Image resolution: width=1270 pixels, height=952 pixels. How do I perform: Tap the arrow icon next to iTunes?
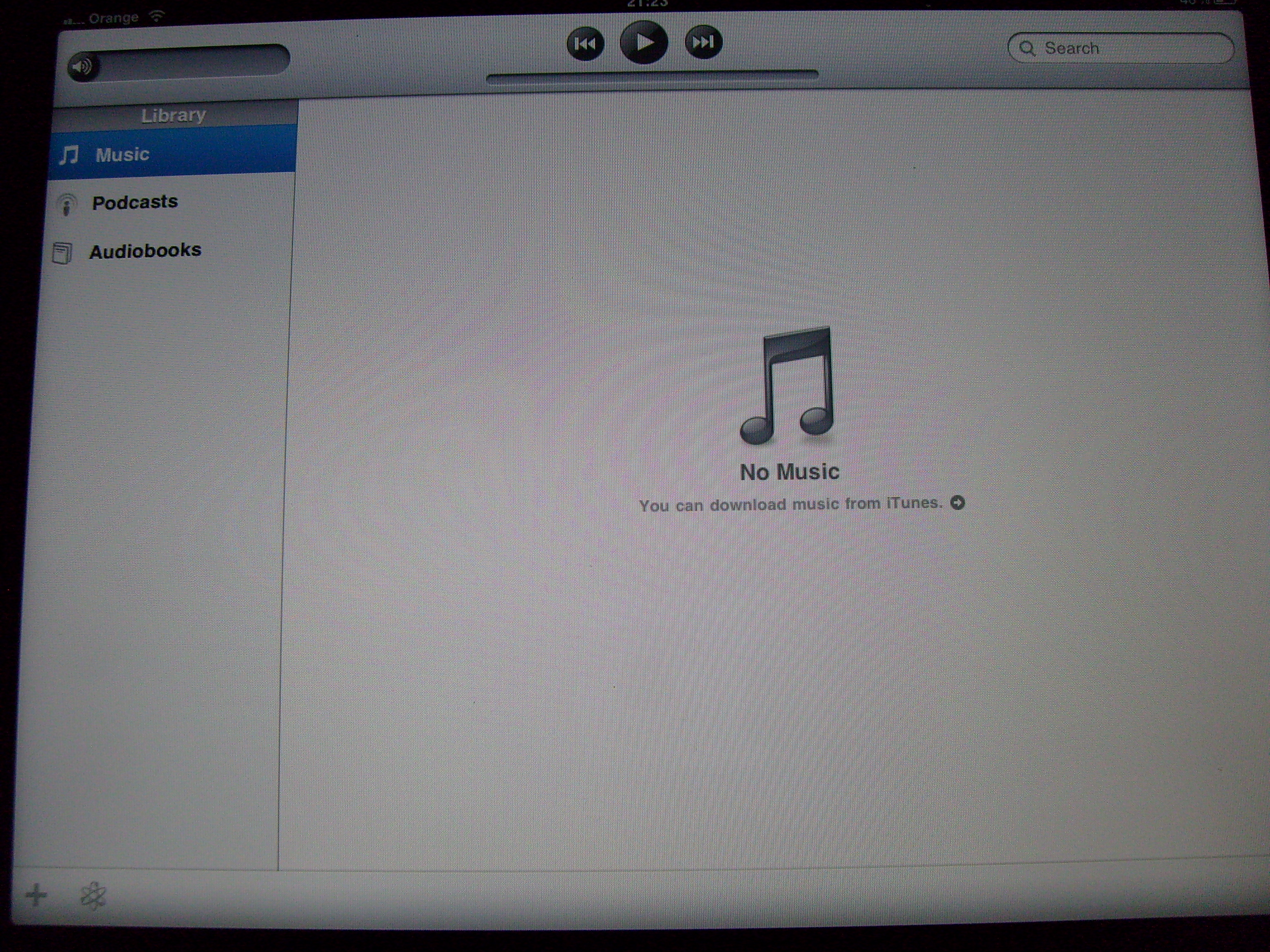tap(957, 503)
